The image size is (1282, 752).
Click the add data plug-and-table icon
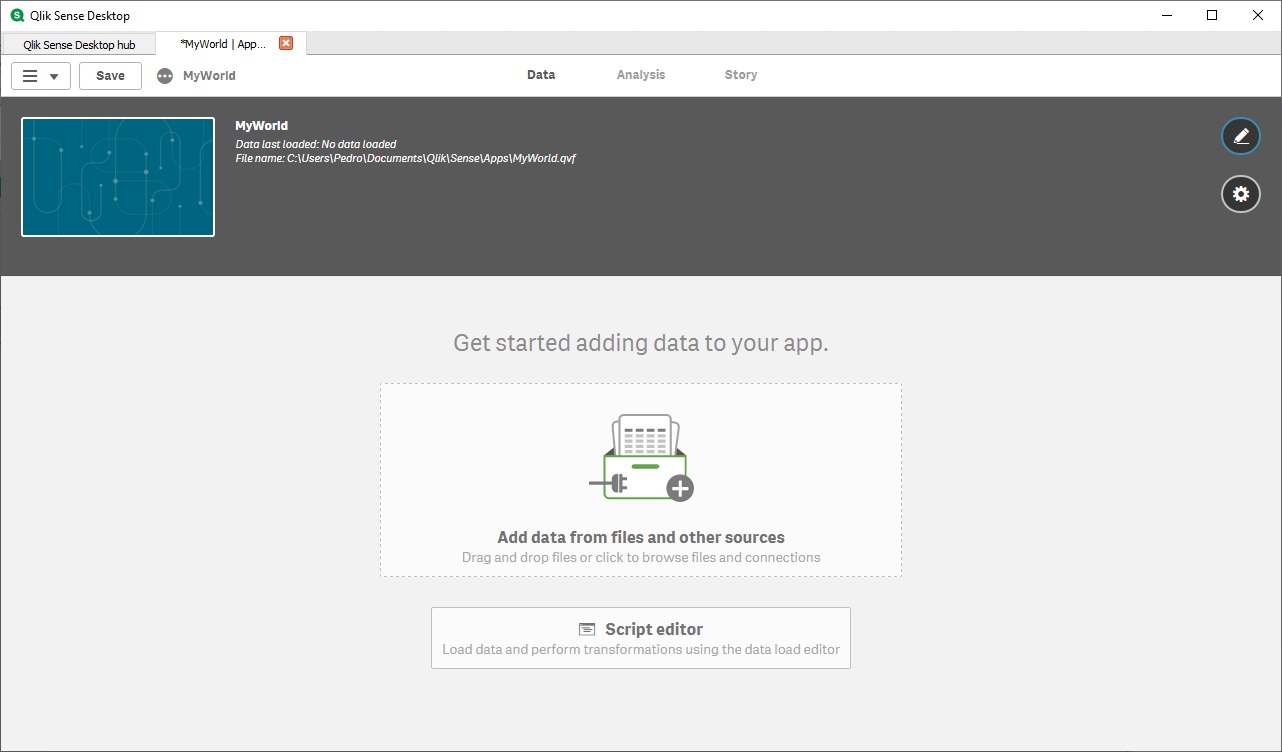pyautogui.click(x=641, y=458)
